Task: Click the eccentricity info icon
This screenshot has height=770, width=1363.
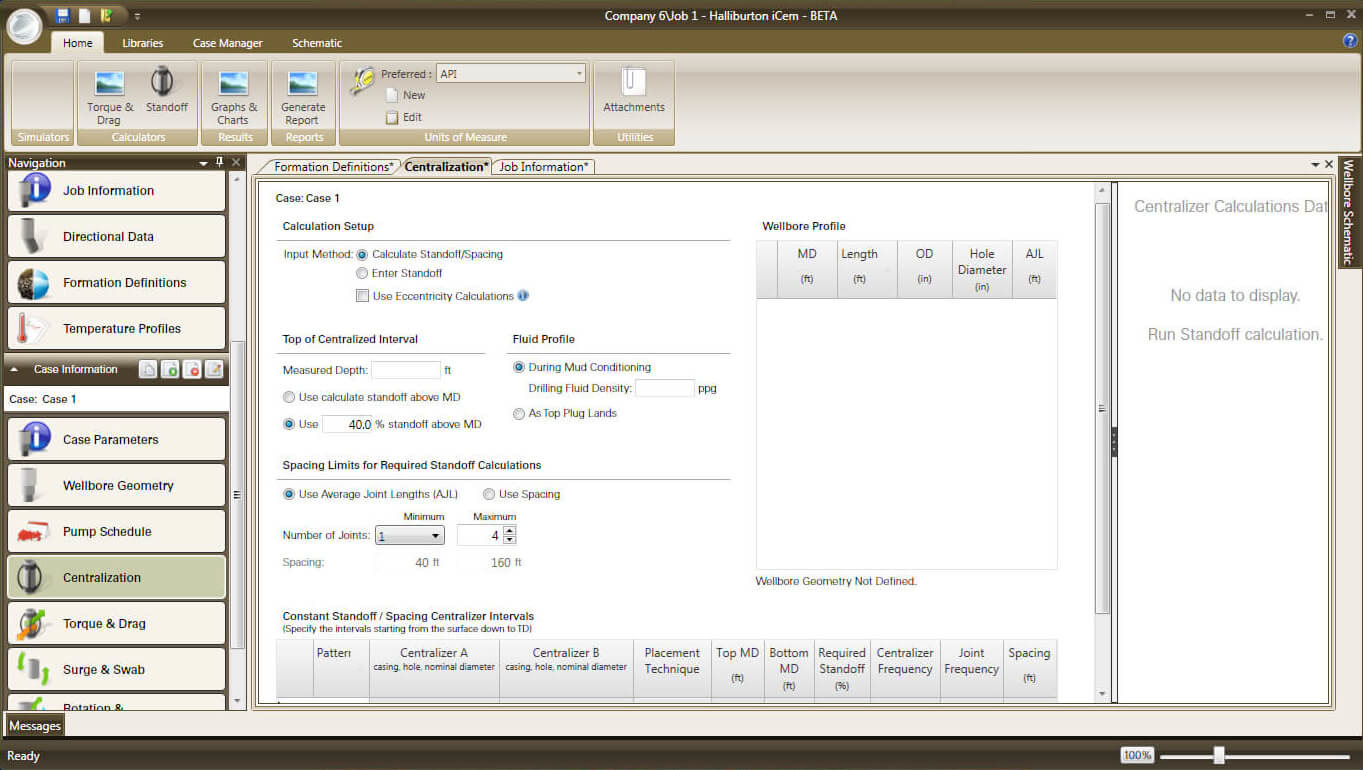Action: pyautogui.click(x=523, y=296)
